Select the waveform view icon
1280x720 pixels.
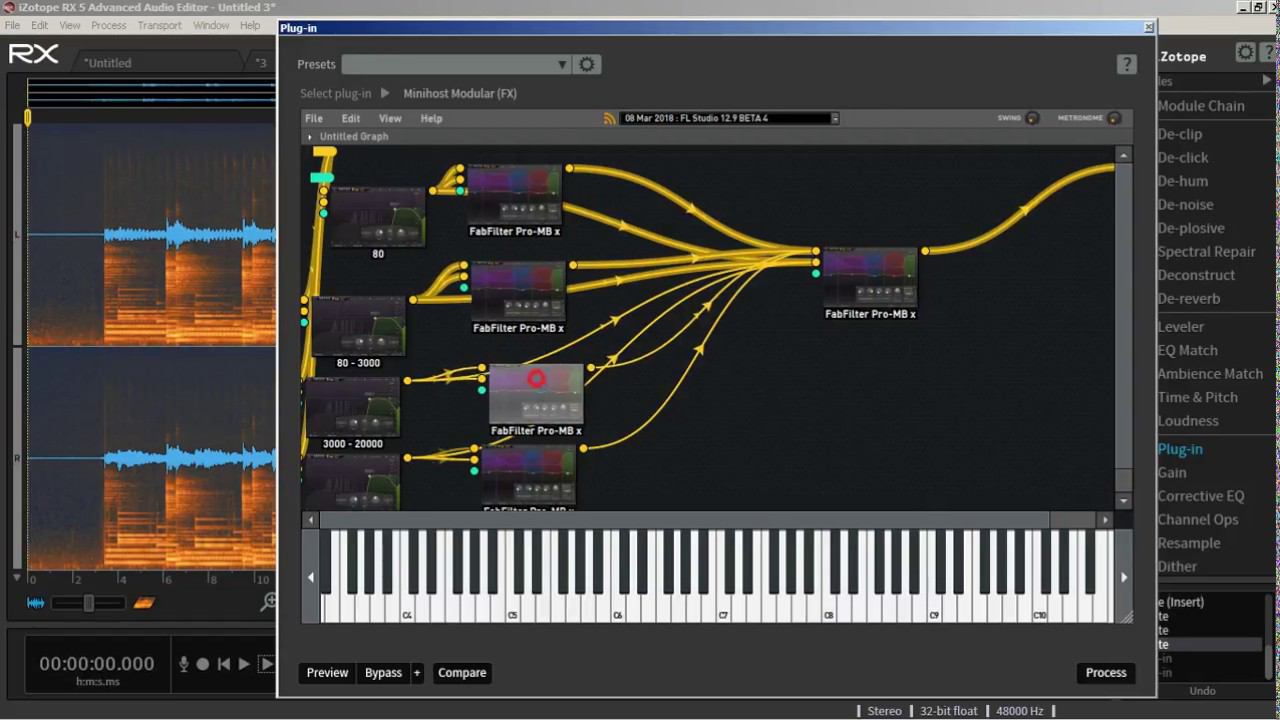tap(36, 603)
